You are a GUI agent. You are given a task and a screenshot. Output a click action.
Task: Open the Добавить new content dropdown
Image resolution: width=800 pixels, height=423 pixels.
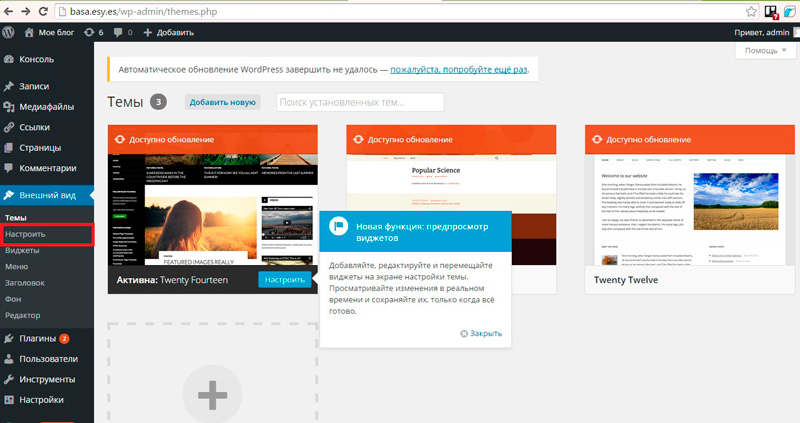click(x=168, y=32)
